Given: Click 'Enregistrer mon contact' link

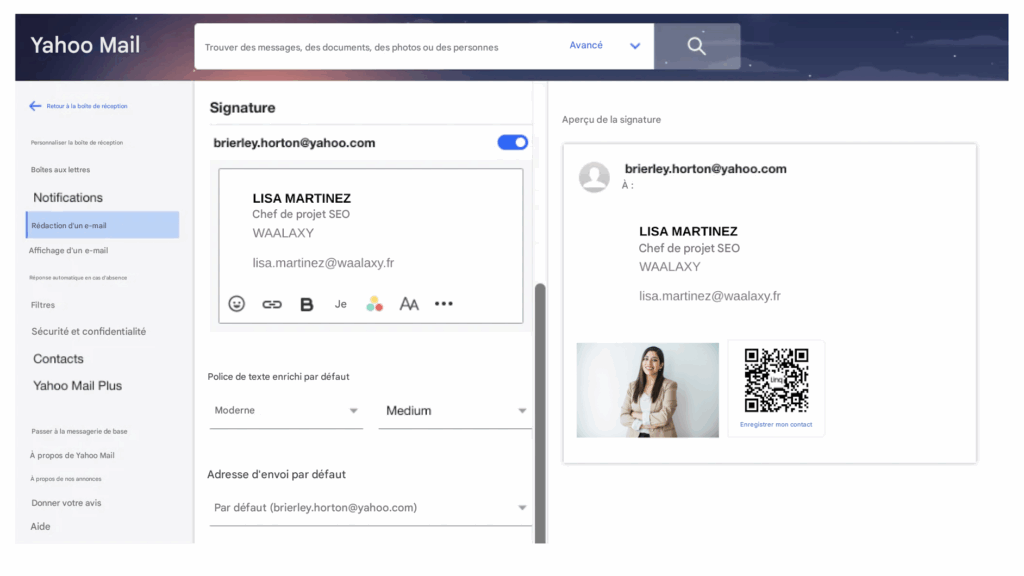Looking at the screenshot, I should point(776,425).
